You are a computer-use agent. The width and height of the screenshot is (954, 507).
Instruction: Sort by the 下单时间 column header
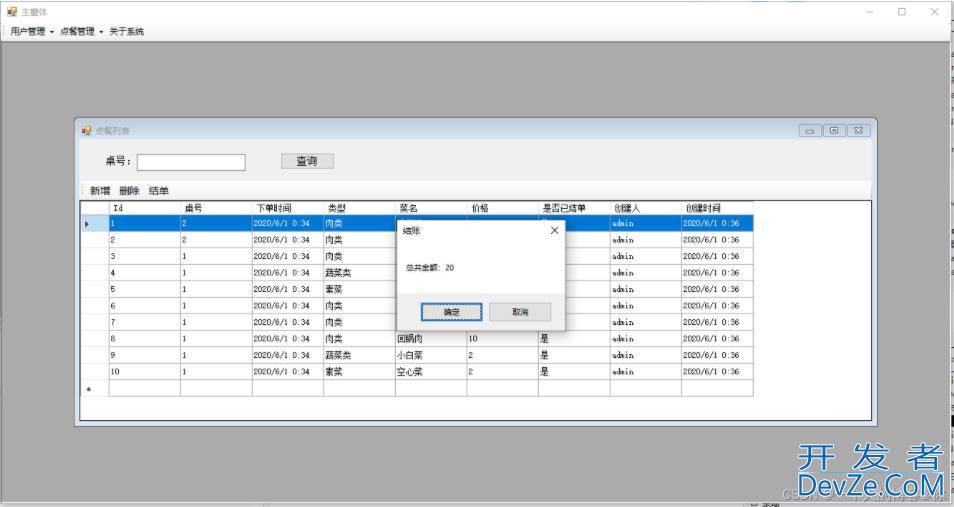(288, 208)
